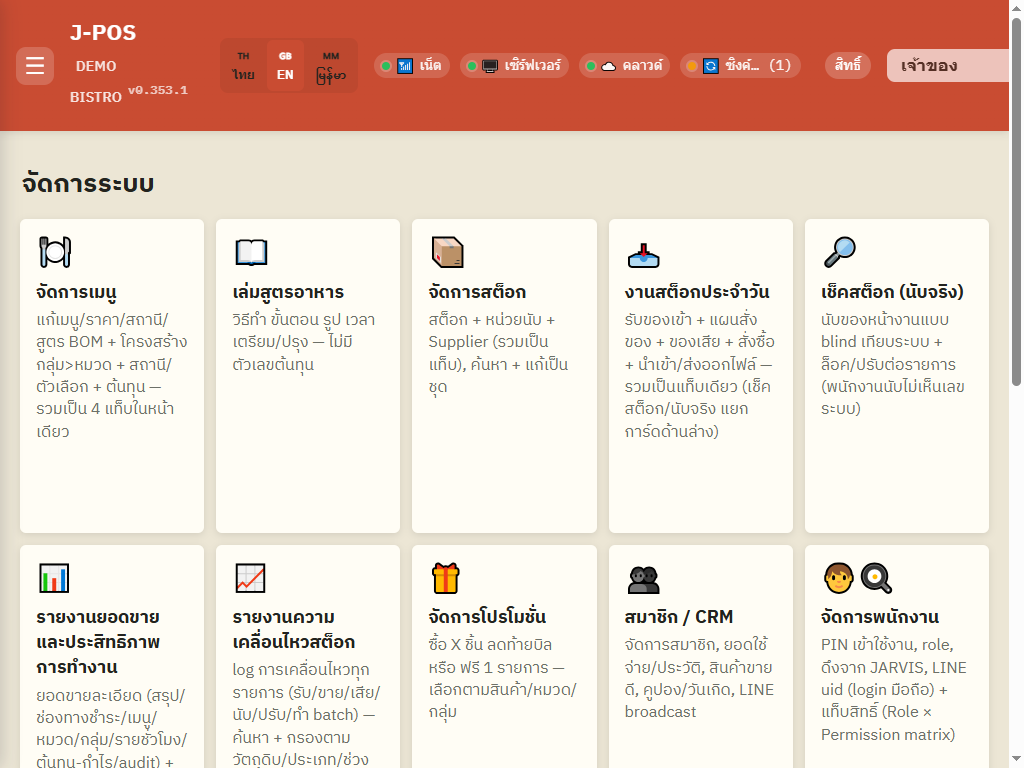
Task: Click the bar chart sales report icon
Action: (x=54, y=578)
